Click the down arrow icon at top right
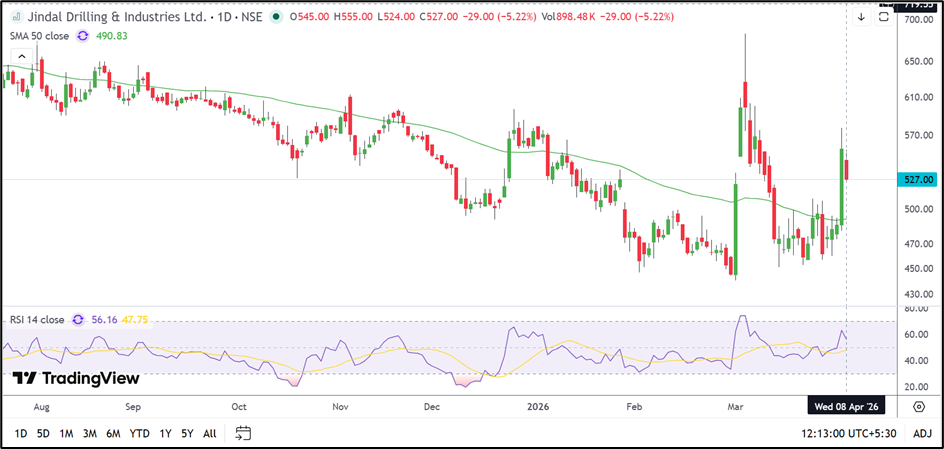 861,17
